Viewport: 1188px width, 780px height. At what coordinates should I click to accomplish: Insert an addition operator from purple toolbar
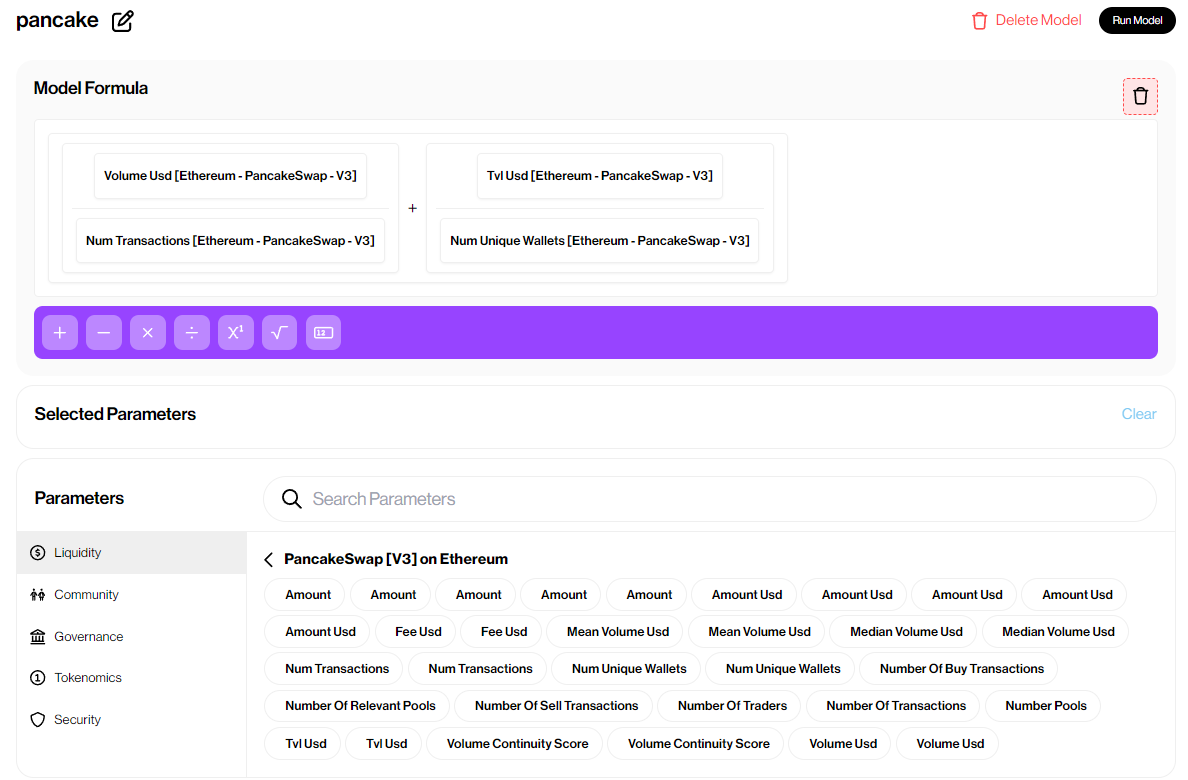(60, 333)
